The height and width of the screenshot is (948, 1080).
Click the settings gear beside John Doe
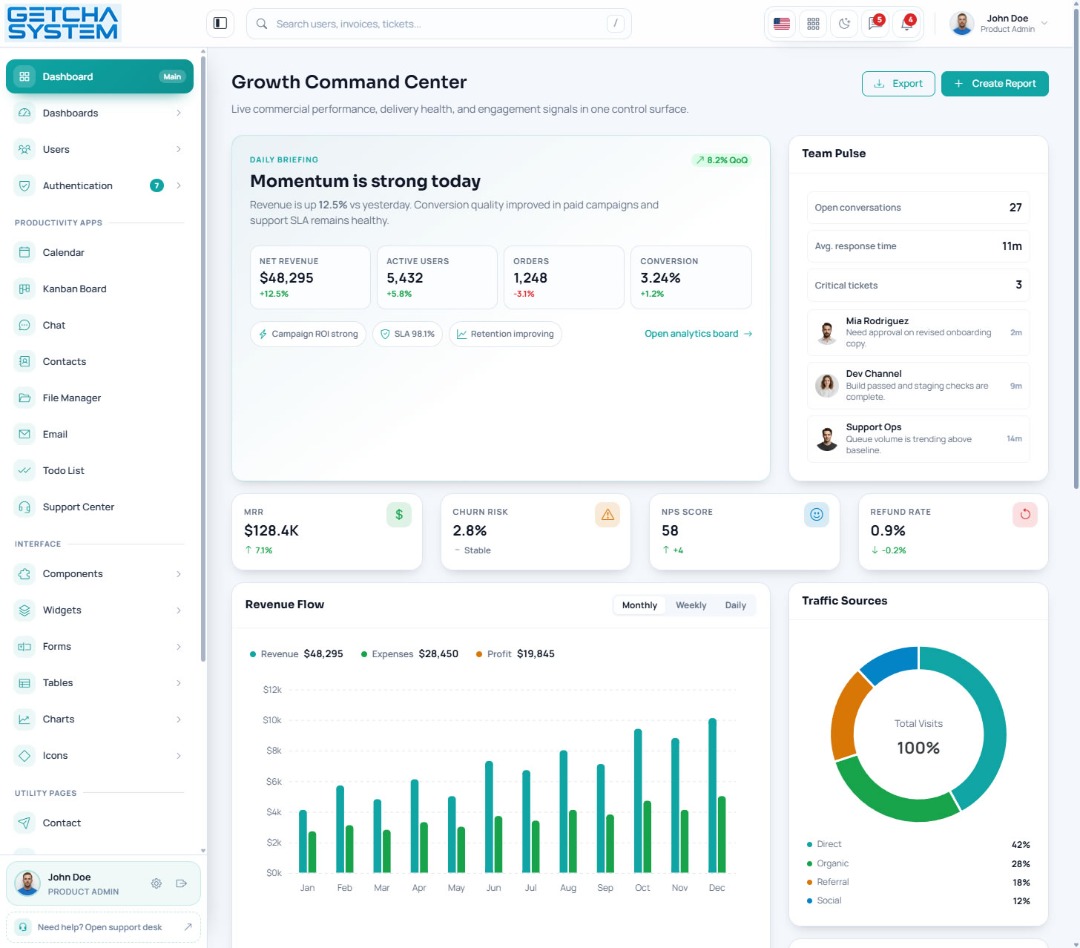pos(156,883)
